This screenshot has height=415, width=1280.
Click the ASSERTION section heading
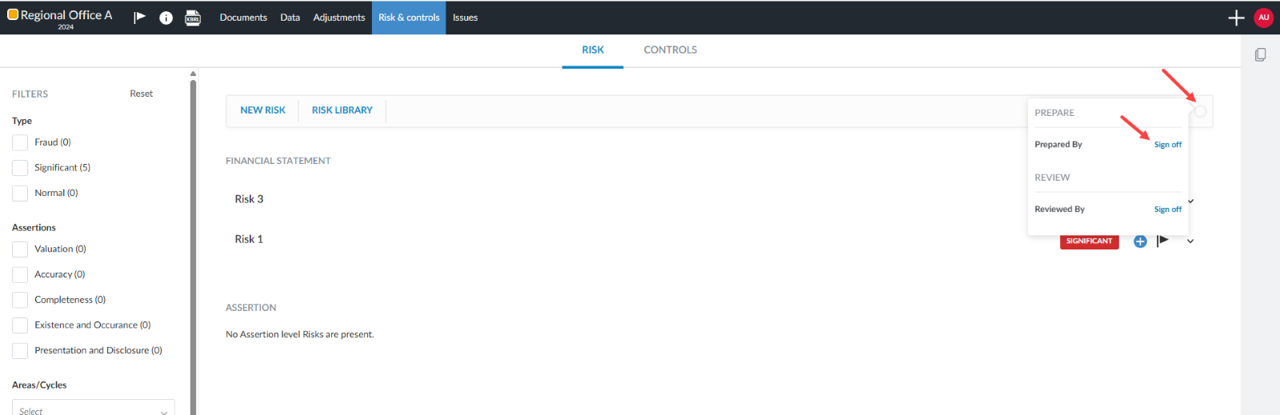pyautogui.click(x=251, y=308)
